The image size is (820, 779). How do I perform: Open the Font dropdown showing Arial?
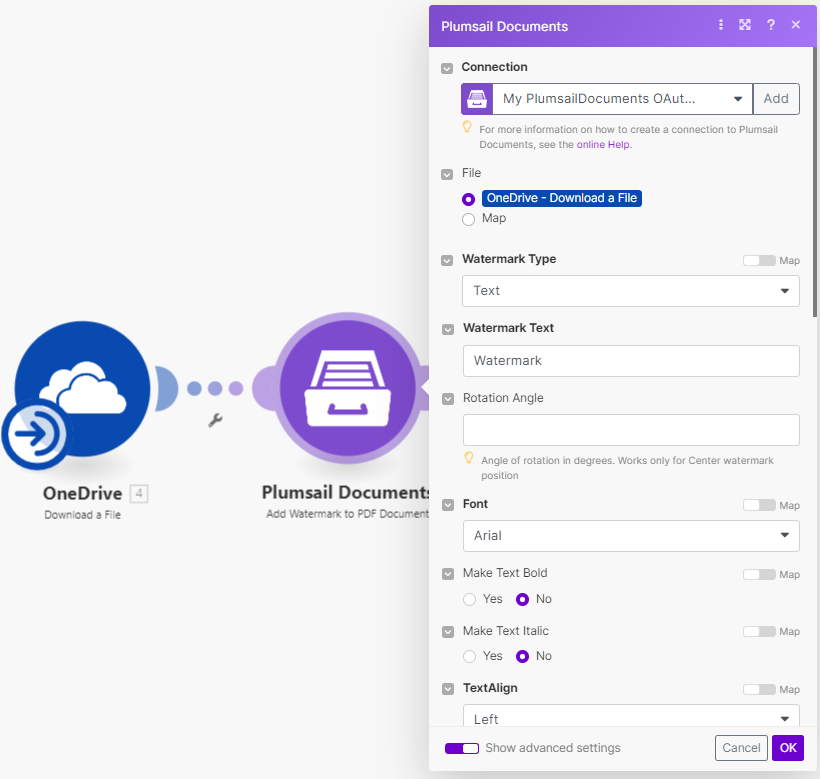tap(631, 535)
